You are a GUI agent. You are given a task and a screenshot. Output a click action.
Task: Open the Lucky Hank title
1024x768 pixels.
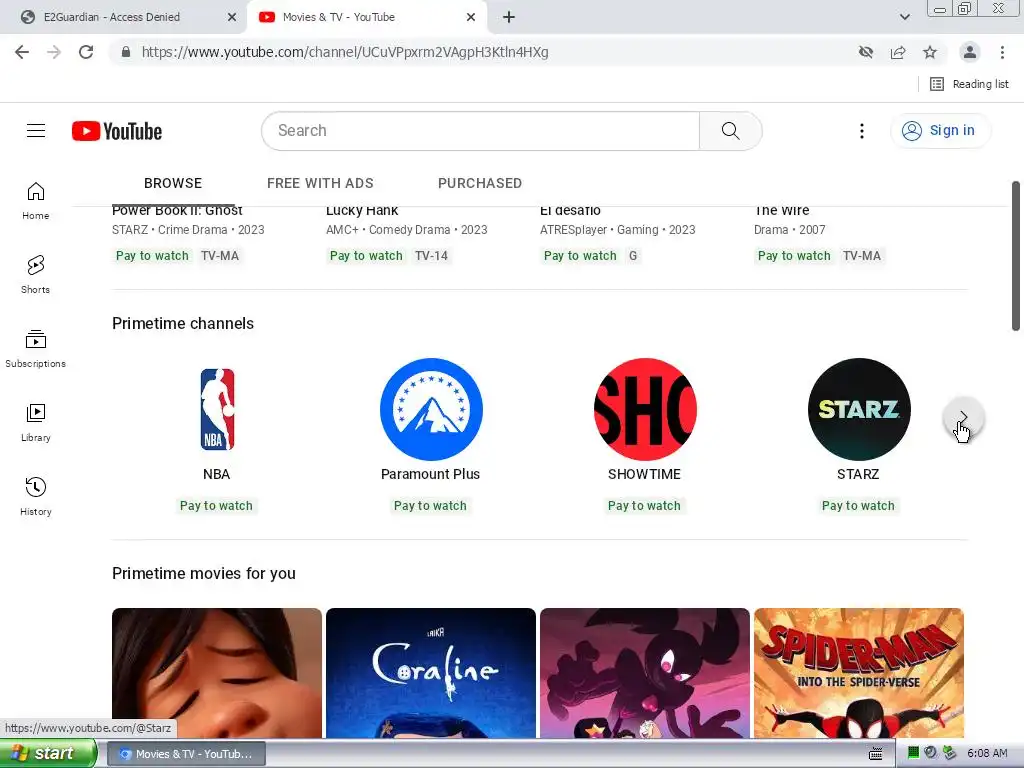pyautogui.click(x=362, y=211)
